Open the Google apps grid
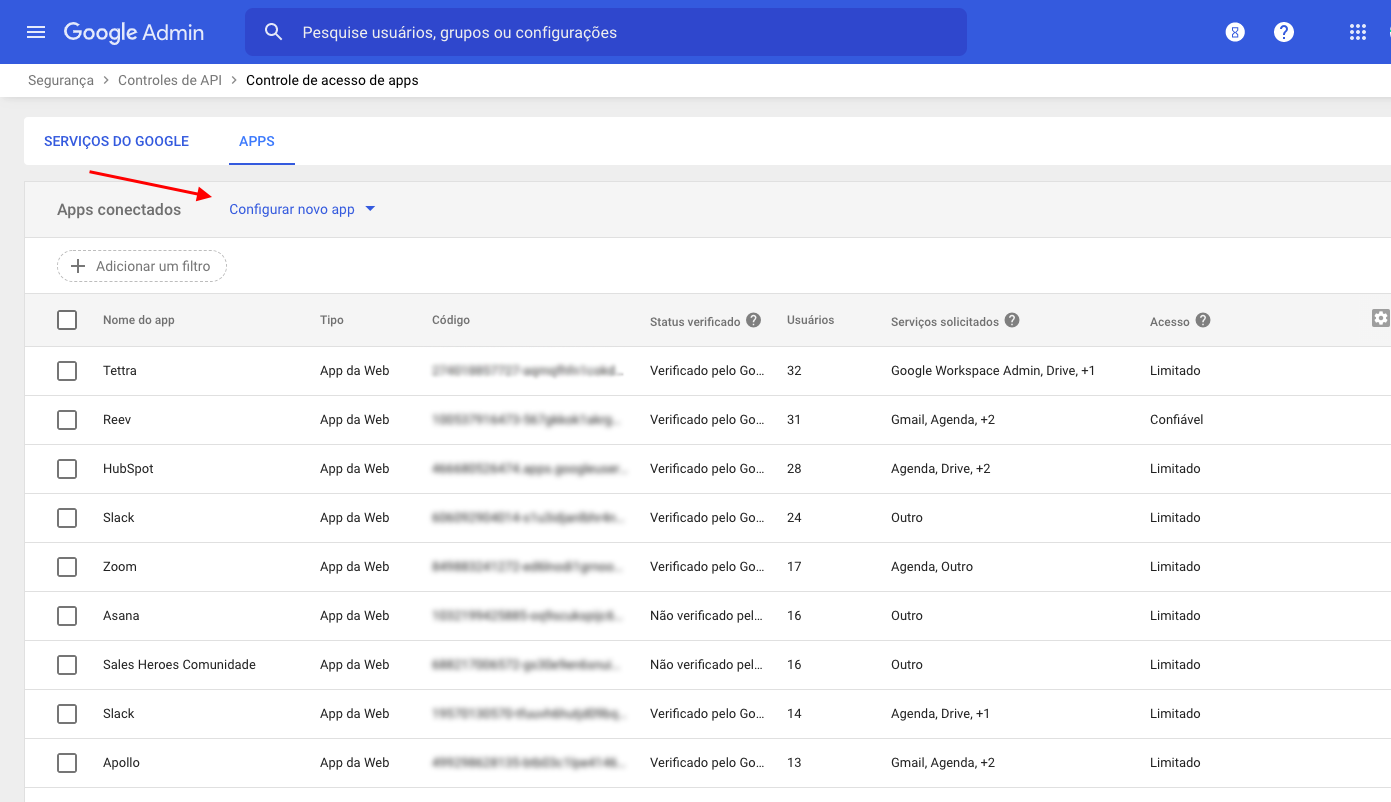 [1357, 32]
